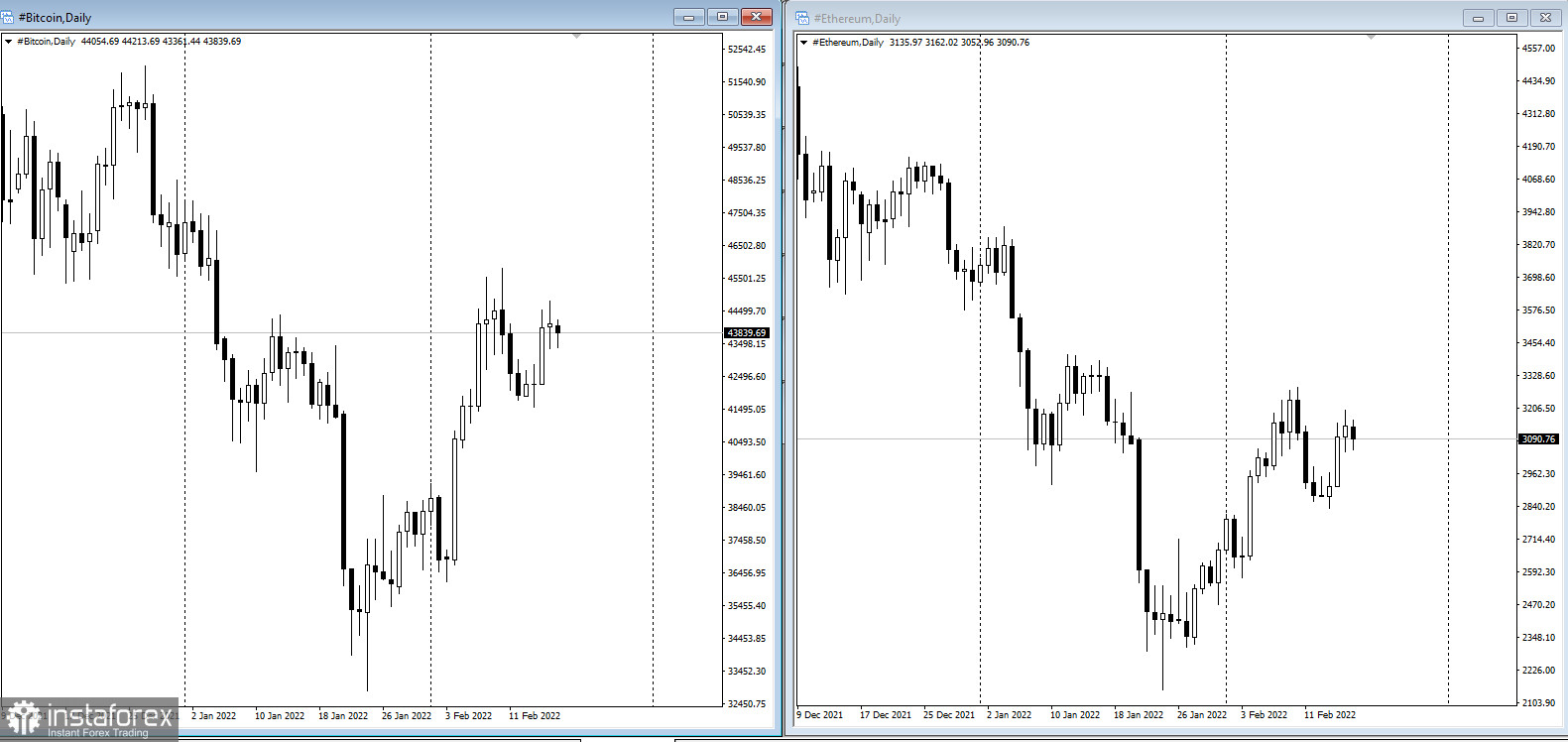Click price level 48536.25 on Bitcoin axis
Viewport: 1568px width, 742px height.
point(747,181)
